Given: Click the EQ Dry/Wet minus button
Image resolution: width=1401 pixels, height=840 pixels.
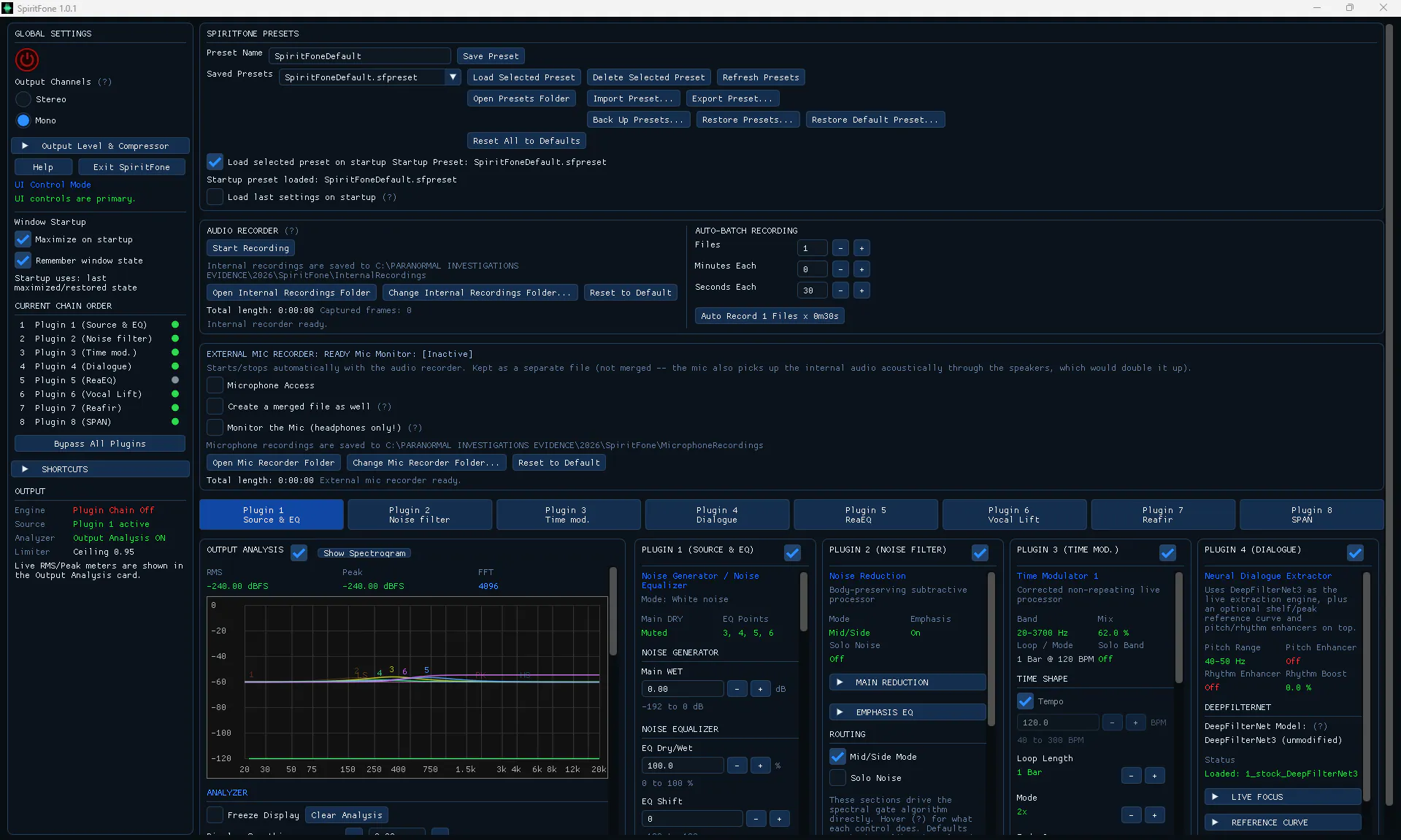Looking at the screenshot, I should click(737, 766).
